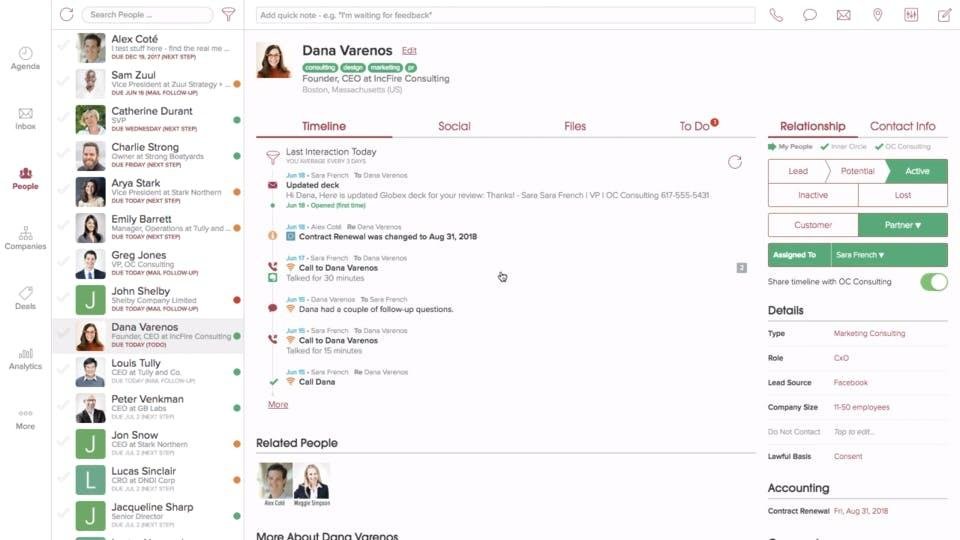Edit Contract Renewal date Fri, Aug 31, 2018
This screenshot has height=540, width=960.
pyautogui.click(x=861, y=511)
